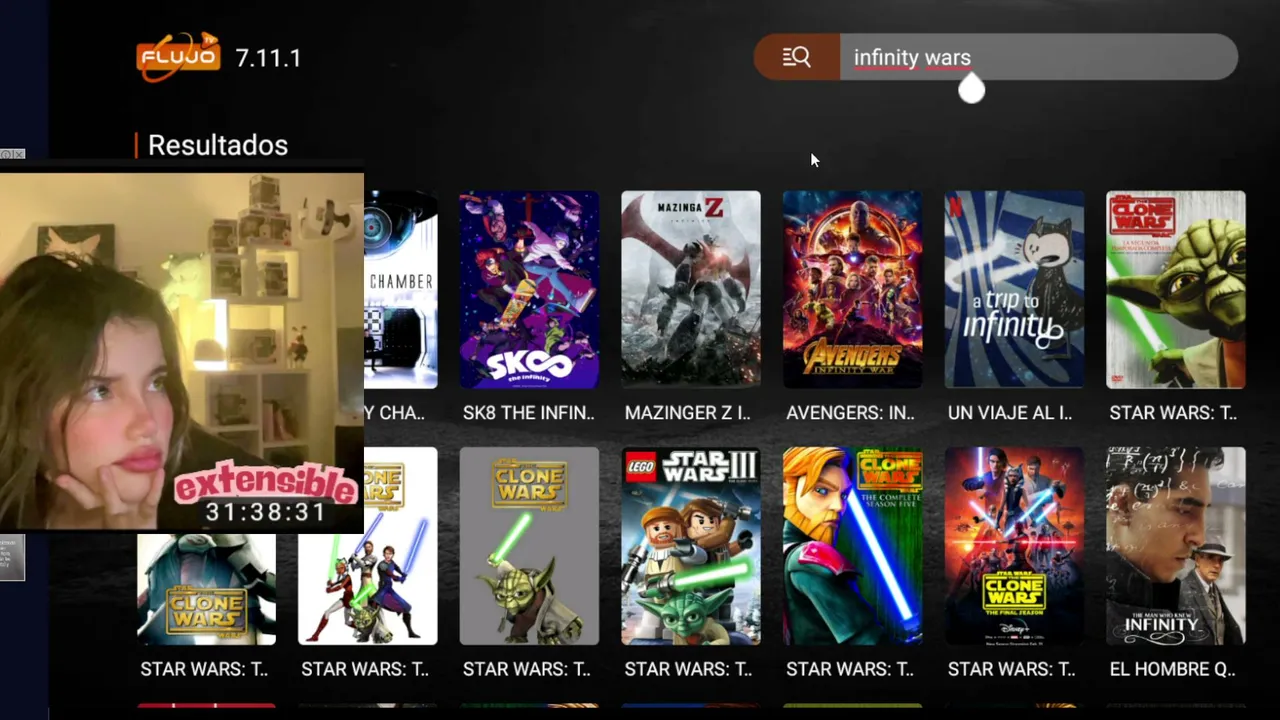The width and height of the screenshot is (1280, 720).
Task: Open Clone Wars poster with clone trooper helmet
Action: tap(206, 589)
